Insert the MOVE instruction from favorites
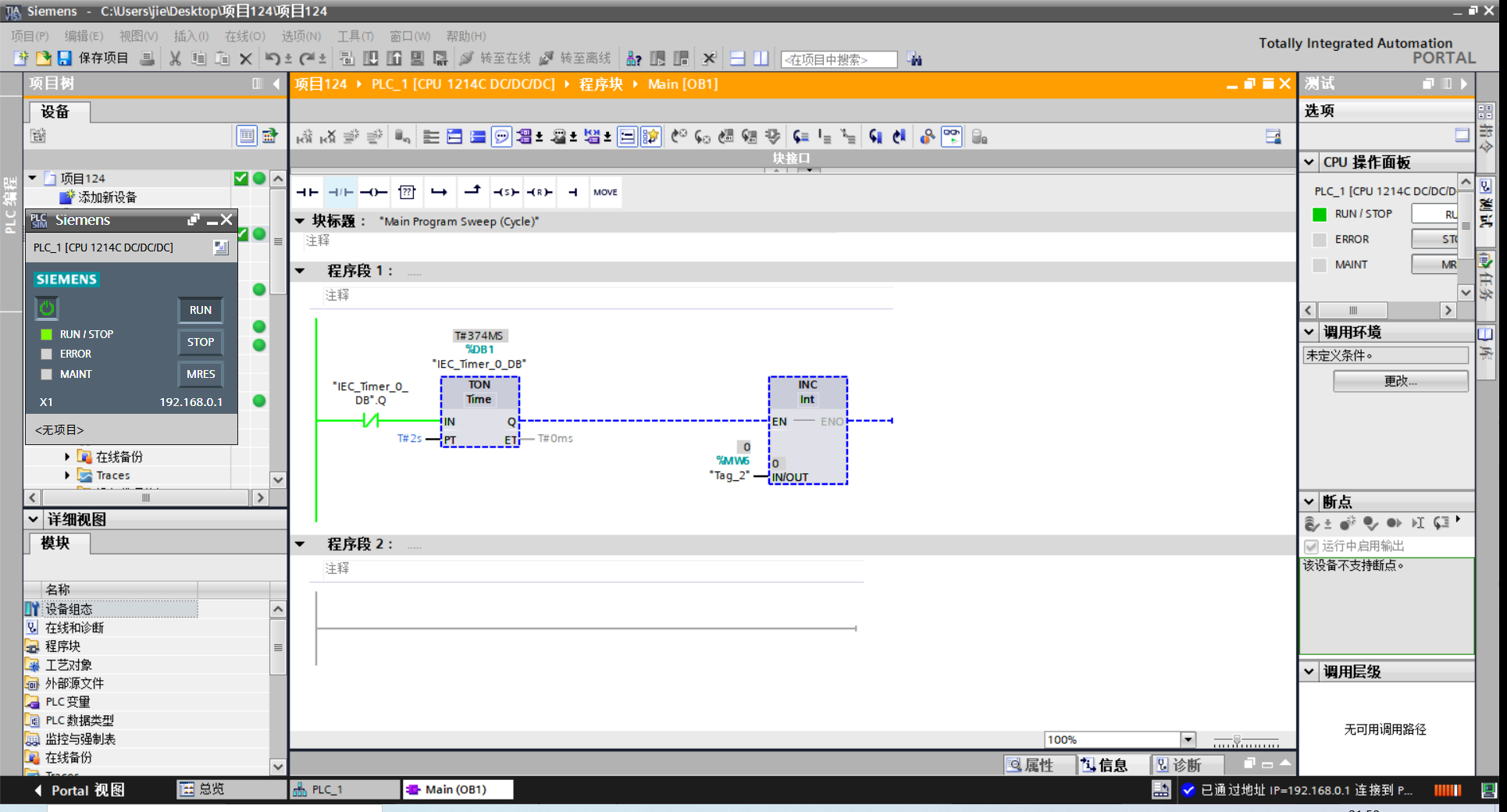Viewport: 1507px width, 812px height. pos(605,192)
